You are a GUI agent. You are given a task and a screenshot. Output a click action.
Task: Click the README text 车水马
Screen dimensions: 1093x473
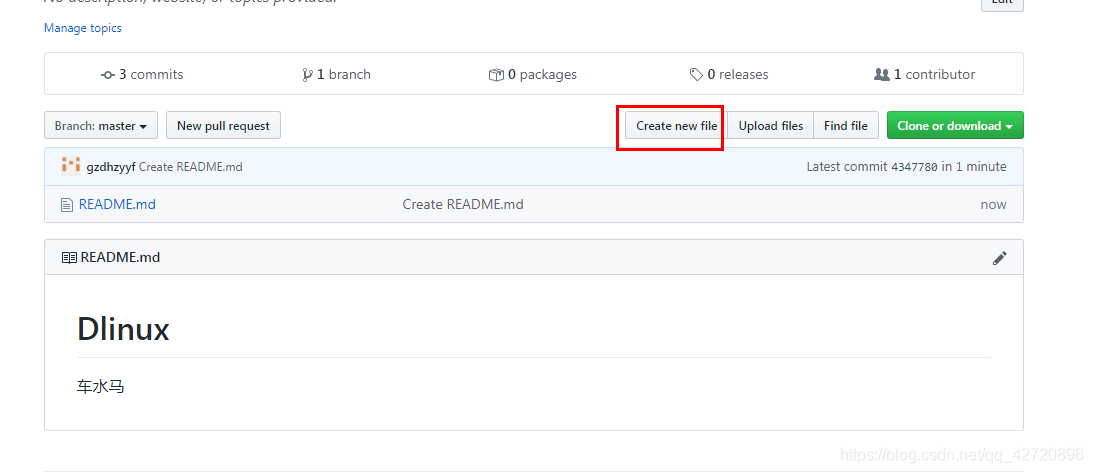coord(100,387)
